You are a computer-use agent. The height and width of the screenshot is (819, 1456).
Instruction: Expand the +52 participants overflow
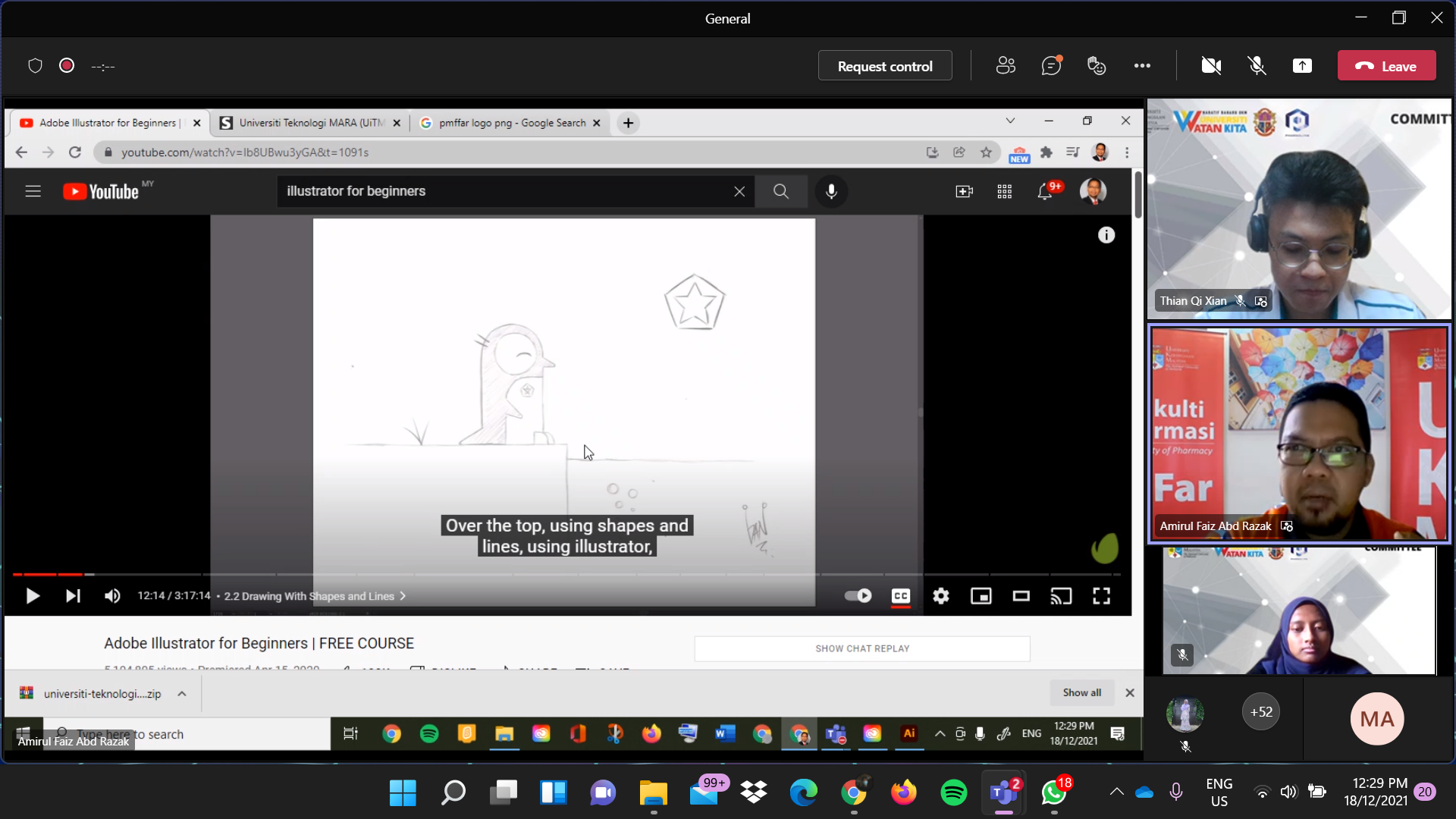[x=1261, y=712]
